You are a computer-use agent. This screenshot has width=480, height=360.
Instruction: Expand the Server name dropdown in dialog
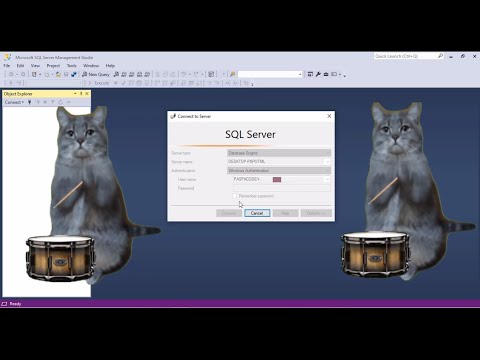point(327,162)
